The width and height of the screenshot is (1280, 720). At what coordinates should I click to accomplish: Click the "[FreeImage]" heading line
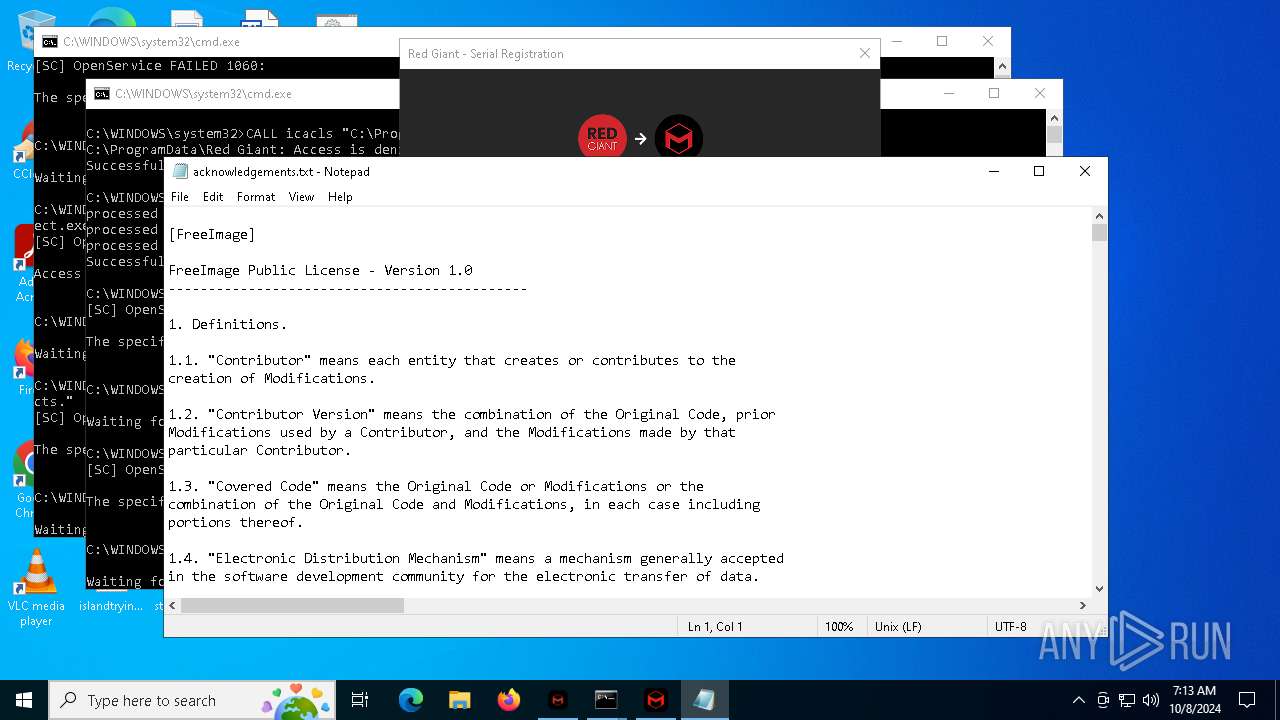[212, 234]
